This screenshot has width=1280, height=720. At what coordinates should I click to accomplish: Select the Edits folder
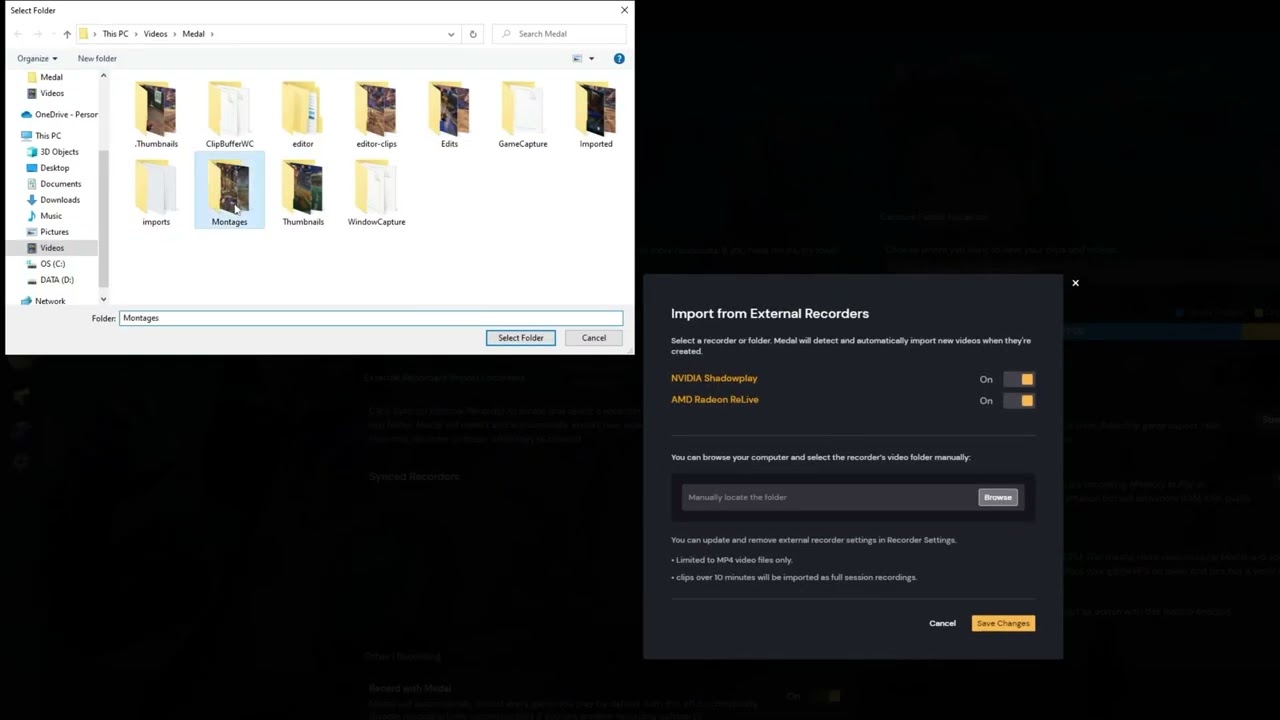(449, 115)
